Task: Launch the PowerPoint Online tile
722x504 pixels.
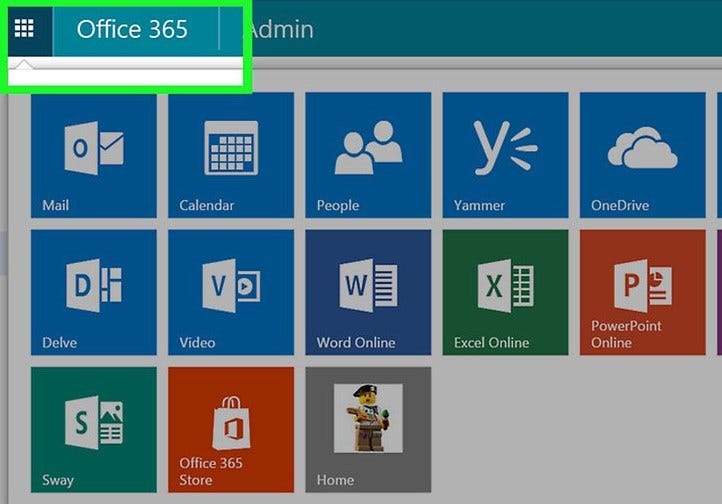Action: pyautogui.click(x=643, y=292)
